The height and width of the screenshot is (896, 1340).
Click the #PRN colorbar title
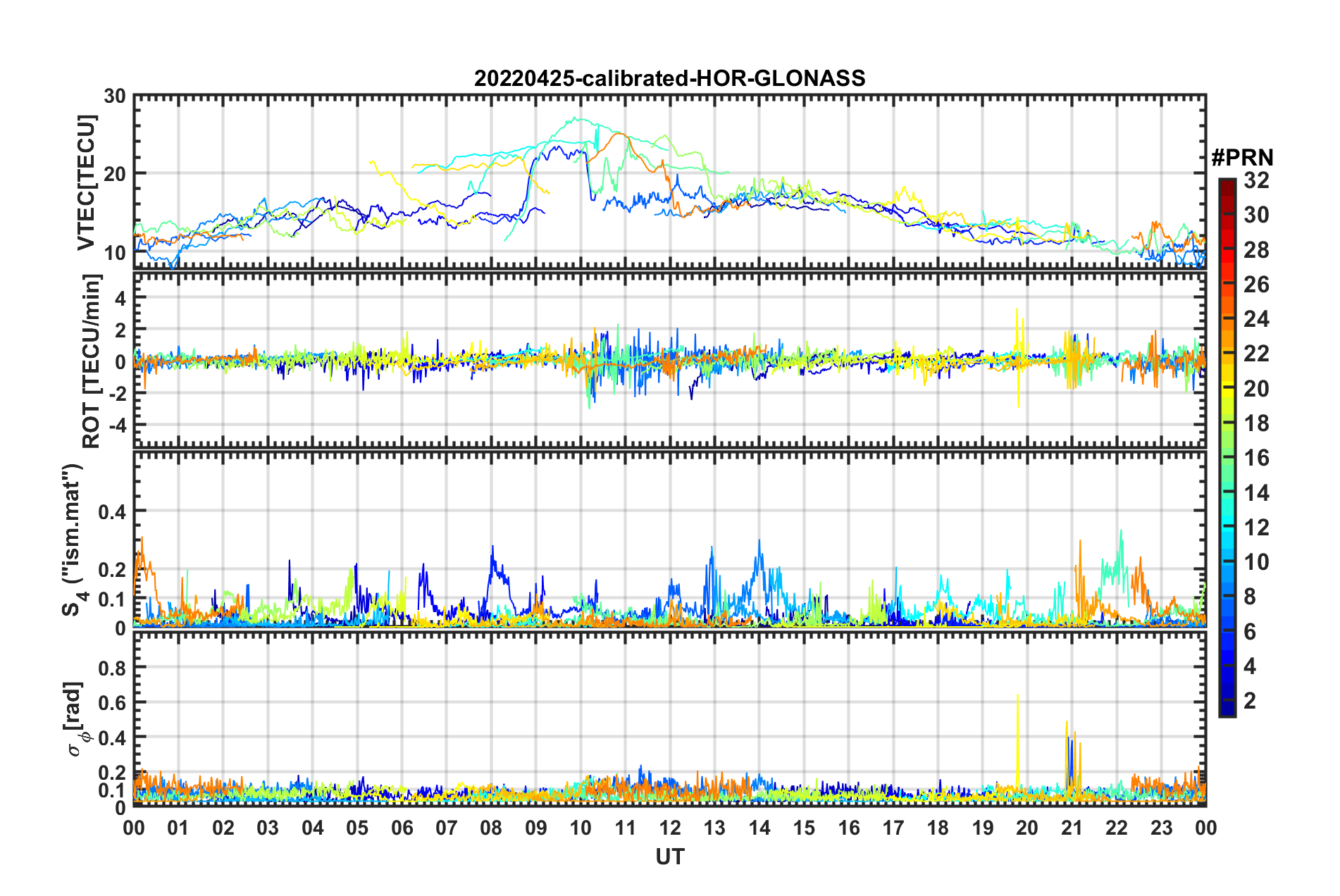pos(1242,158)
